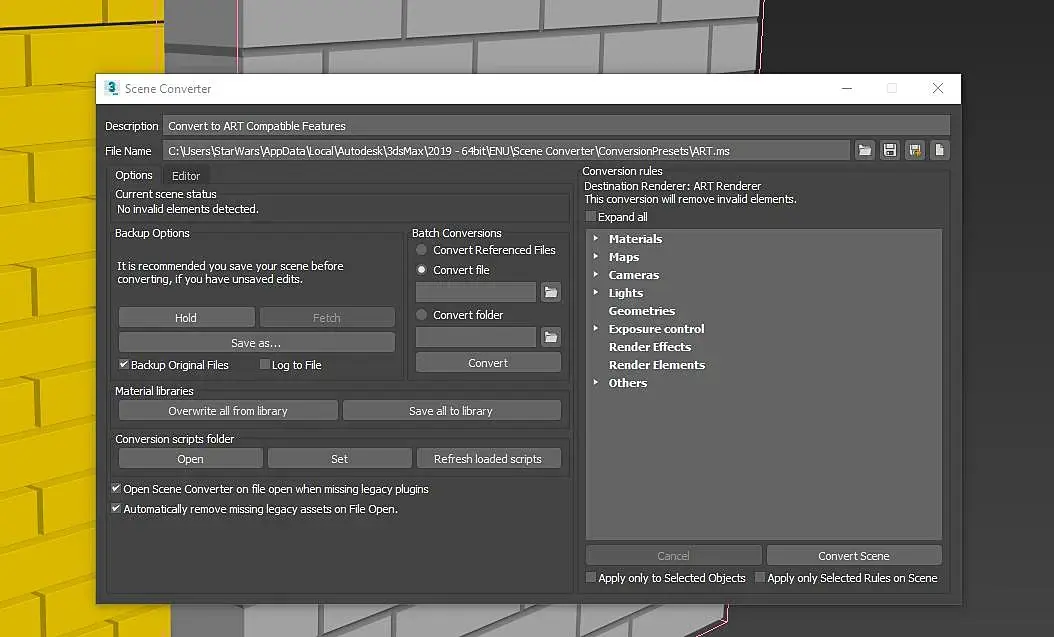The height and width of the screenshot is (637, 1054).
Task: Close the Scene Converter dialog
Action: pyautogui.click(x=938, y=89)
